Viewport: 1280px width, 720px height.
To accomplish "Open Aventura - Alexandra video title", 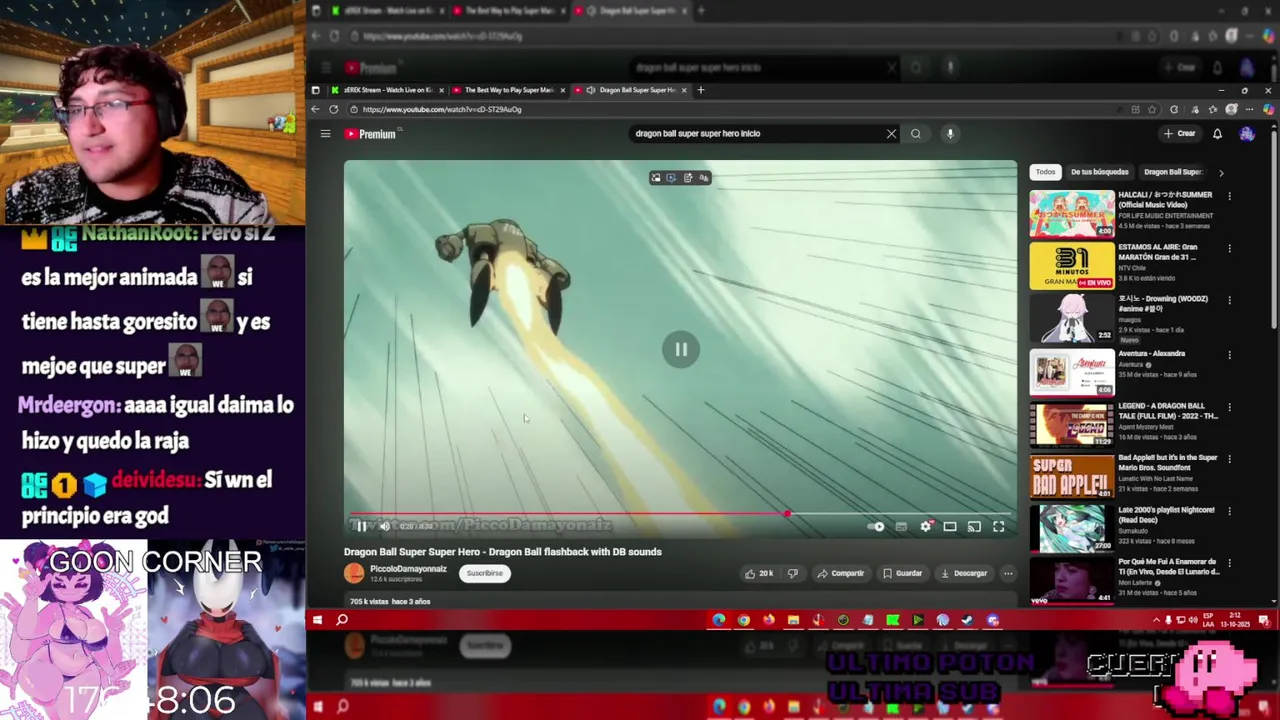I will (1151, 354).
